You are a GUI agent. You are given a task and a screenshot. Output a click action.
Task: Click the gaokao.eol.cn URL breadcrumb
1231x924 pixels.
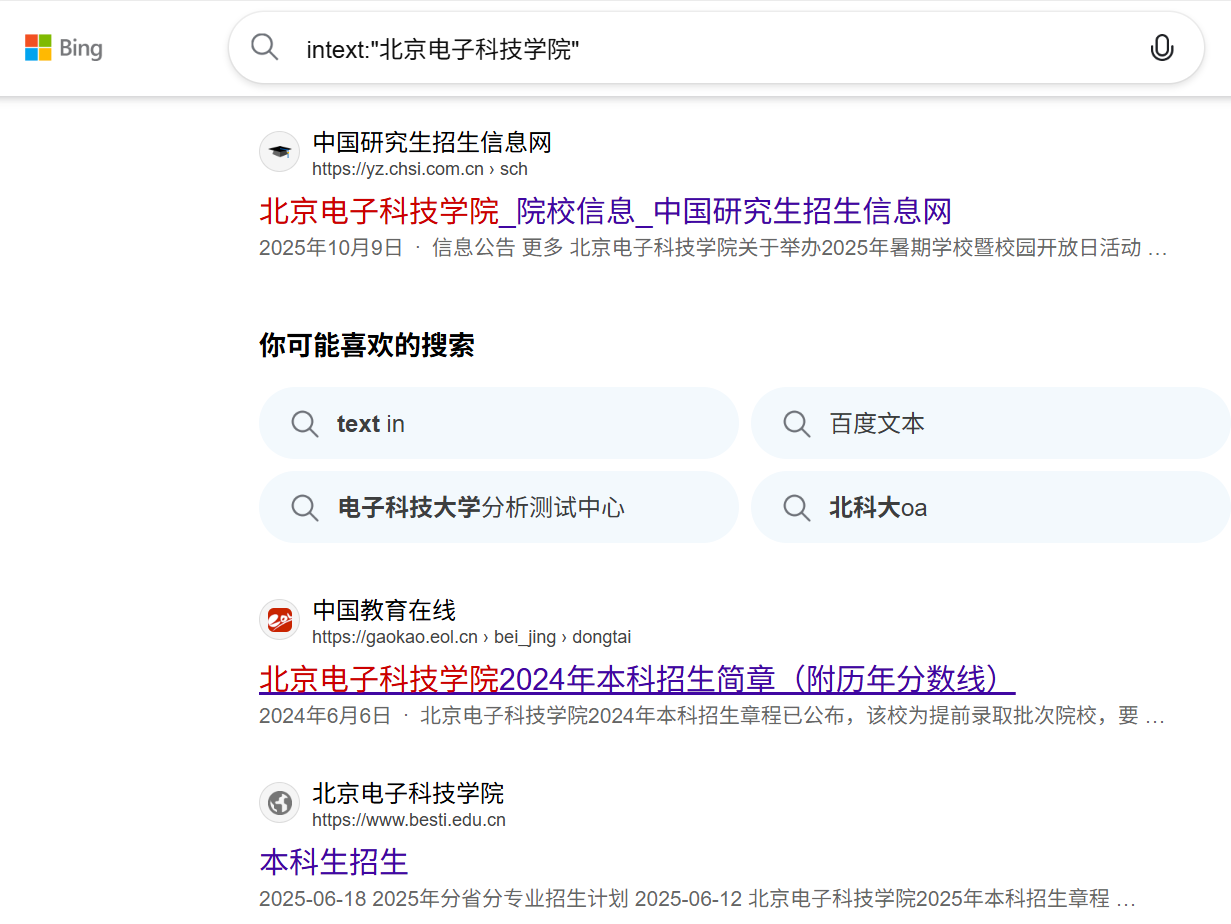tap(472, 637)
